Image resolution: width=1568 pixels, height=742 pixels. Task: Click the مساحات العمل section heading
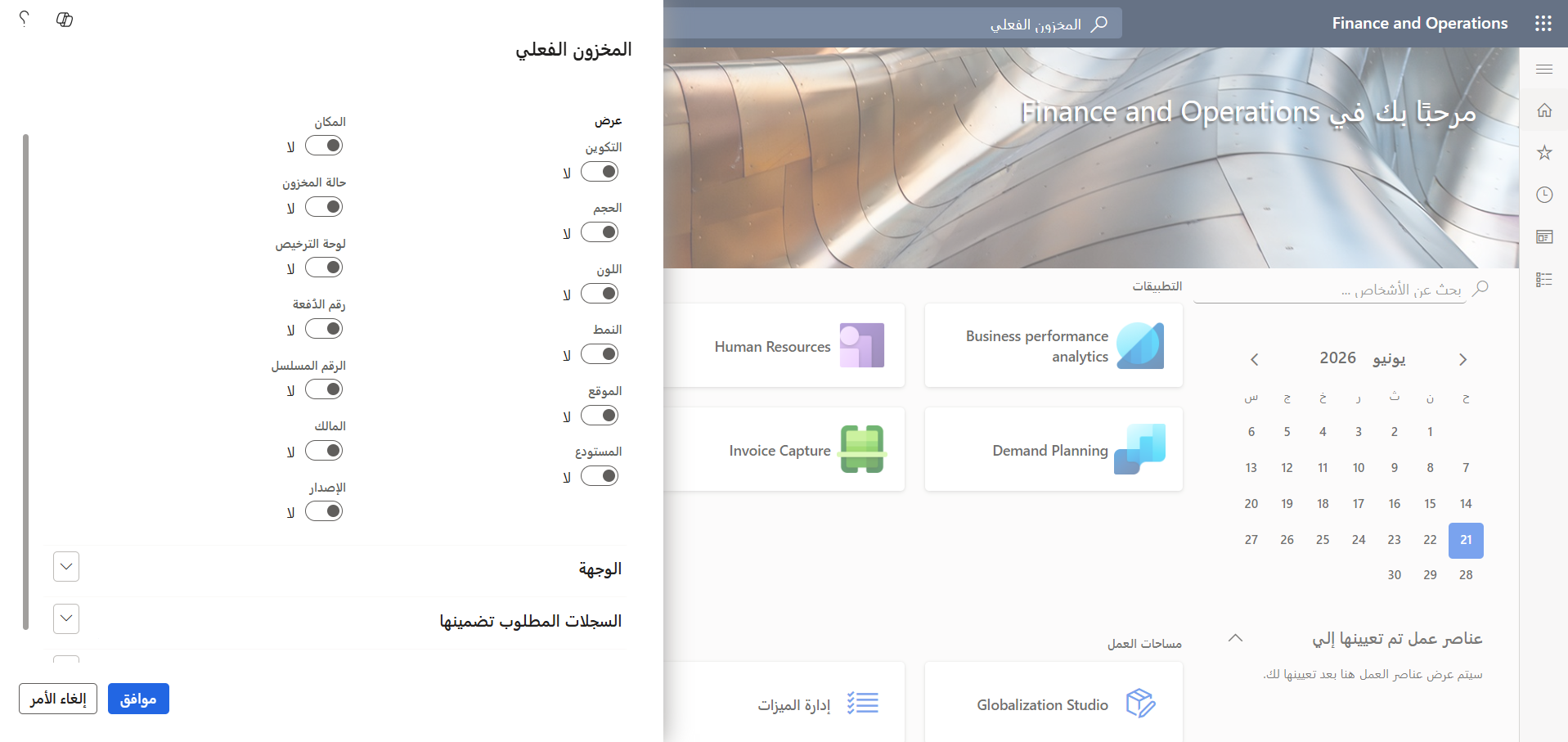coord(1144,644)
